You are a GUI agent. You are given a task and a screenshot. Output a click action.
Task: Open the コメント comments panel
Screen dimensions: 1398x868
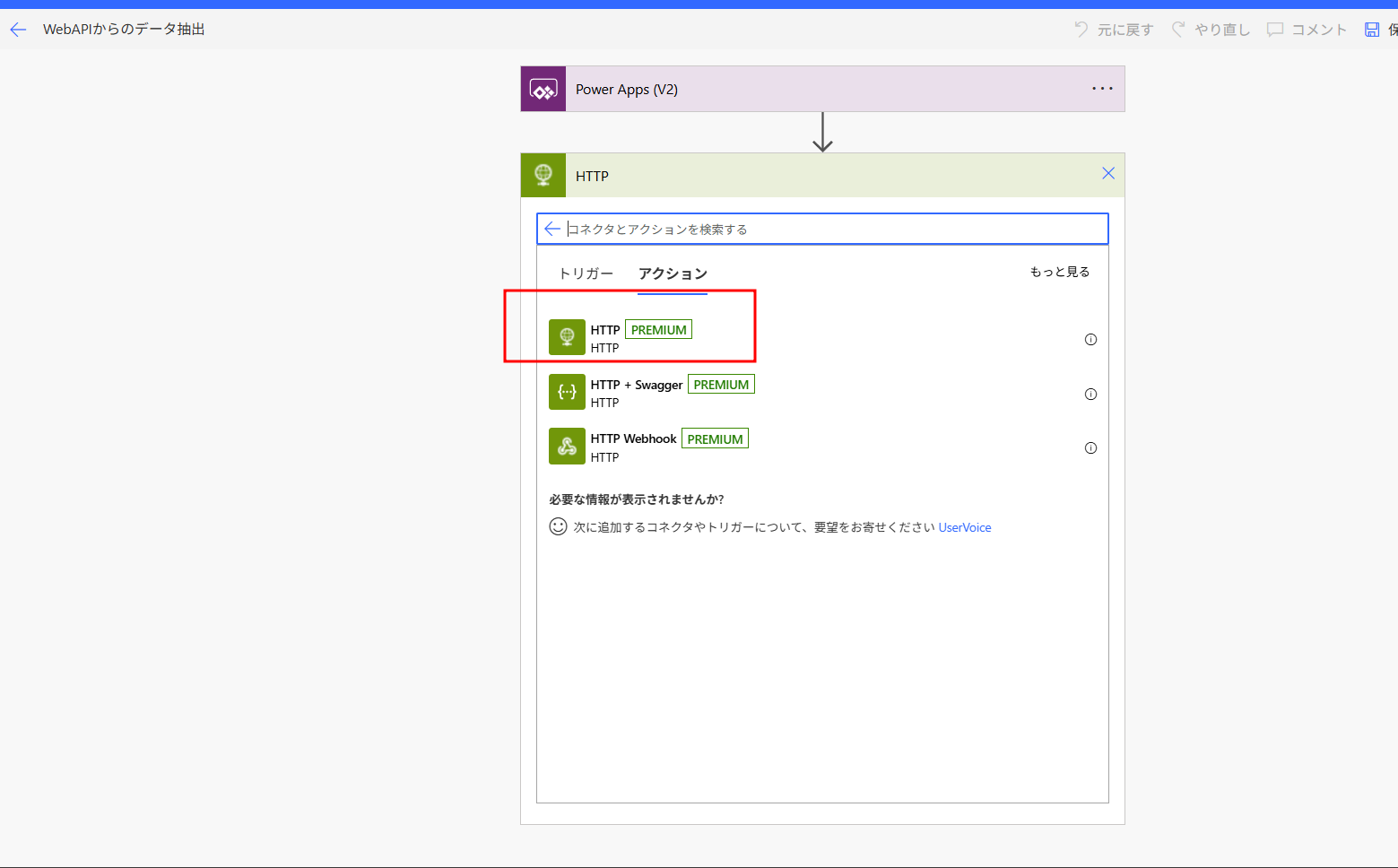tap(1307, 30)
